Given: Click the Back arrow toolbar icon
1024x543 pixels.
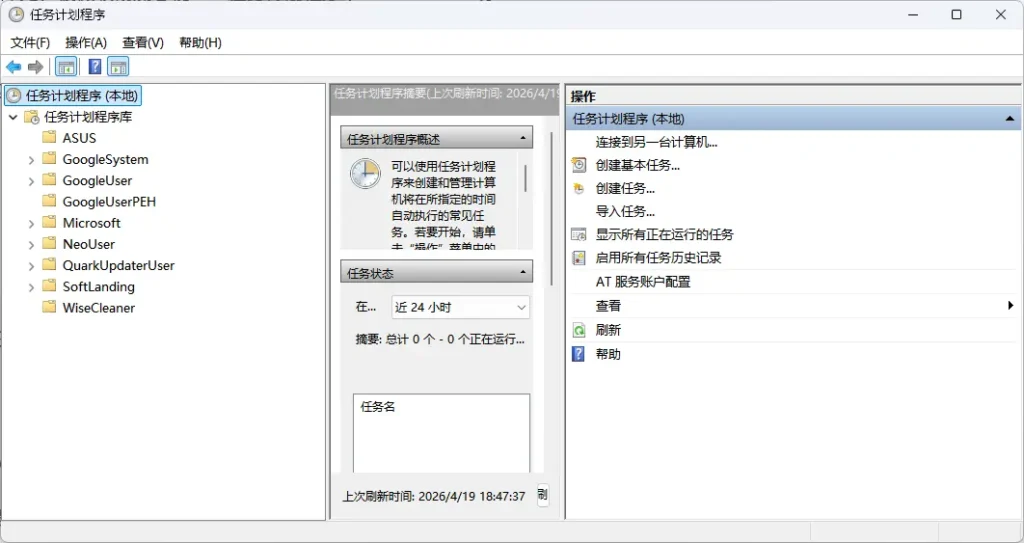Looking at the screenshot, I should (x=14, y=67).
